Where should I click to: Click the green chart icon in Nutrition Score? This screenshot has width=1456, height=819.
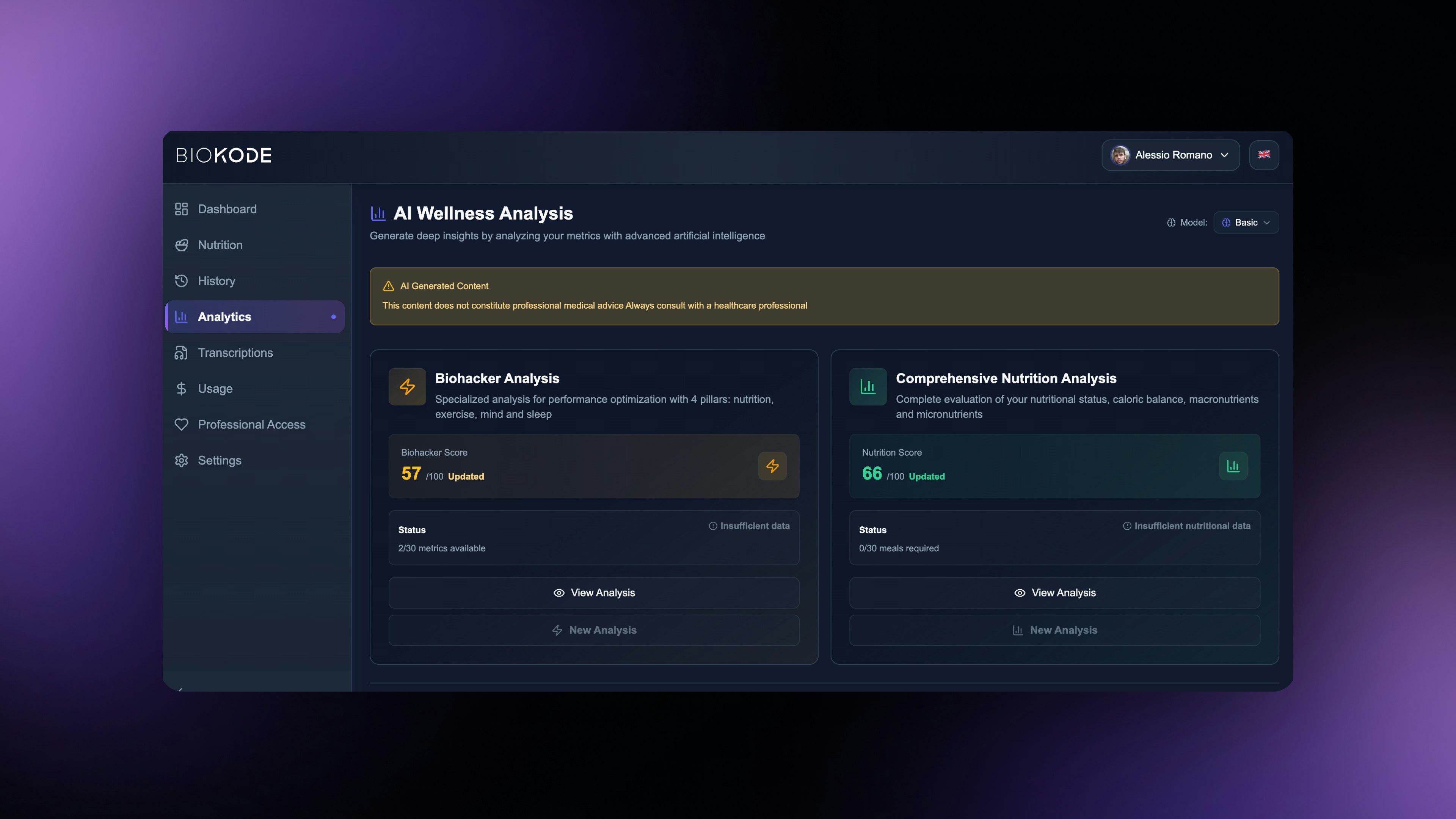click(x=1233, y=466)
